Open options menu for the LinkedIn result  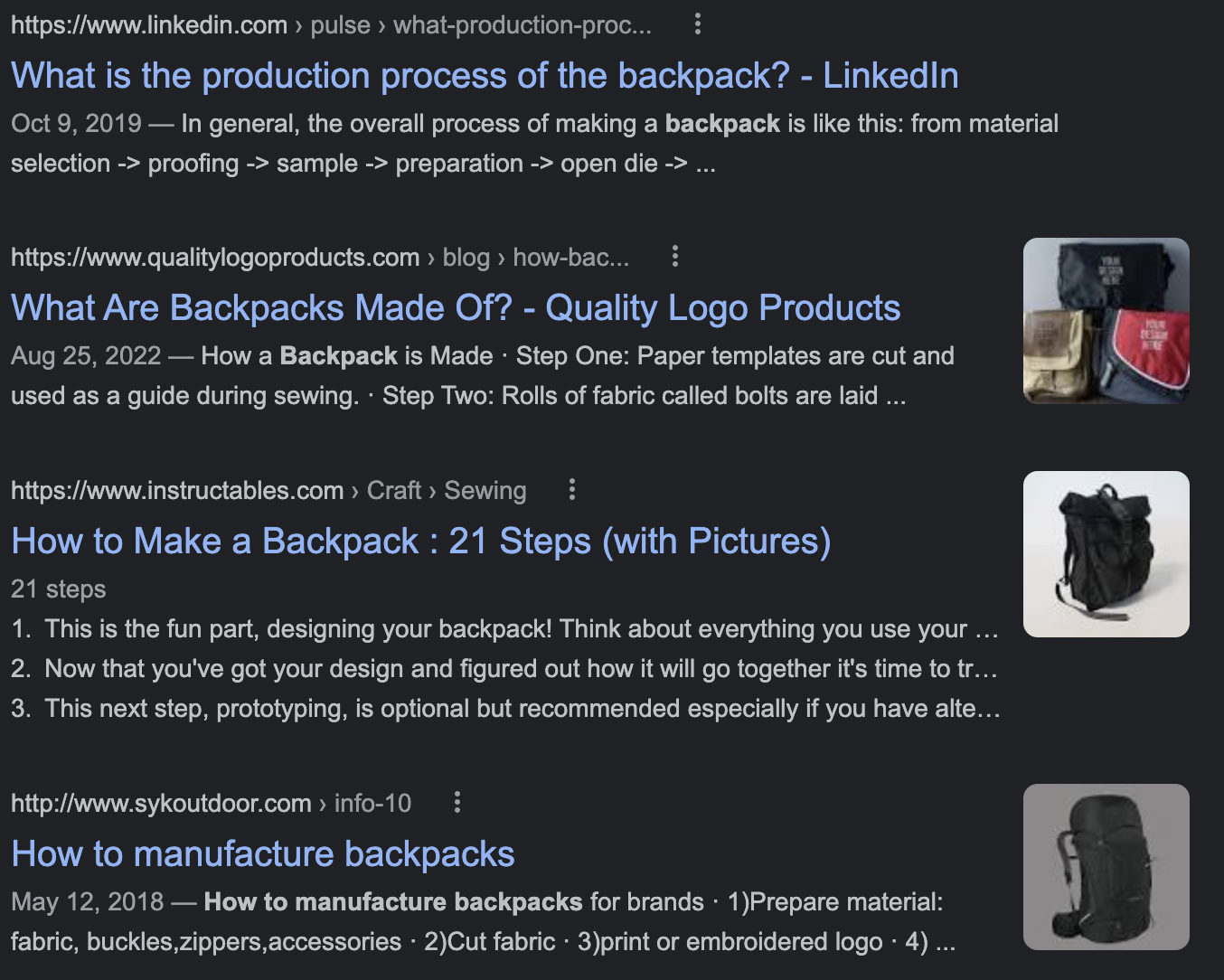point(697,24)
